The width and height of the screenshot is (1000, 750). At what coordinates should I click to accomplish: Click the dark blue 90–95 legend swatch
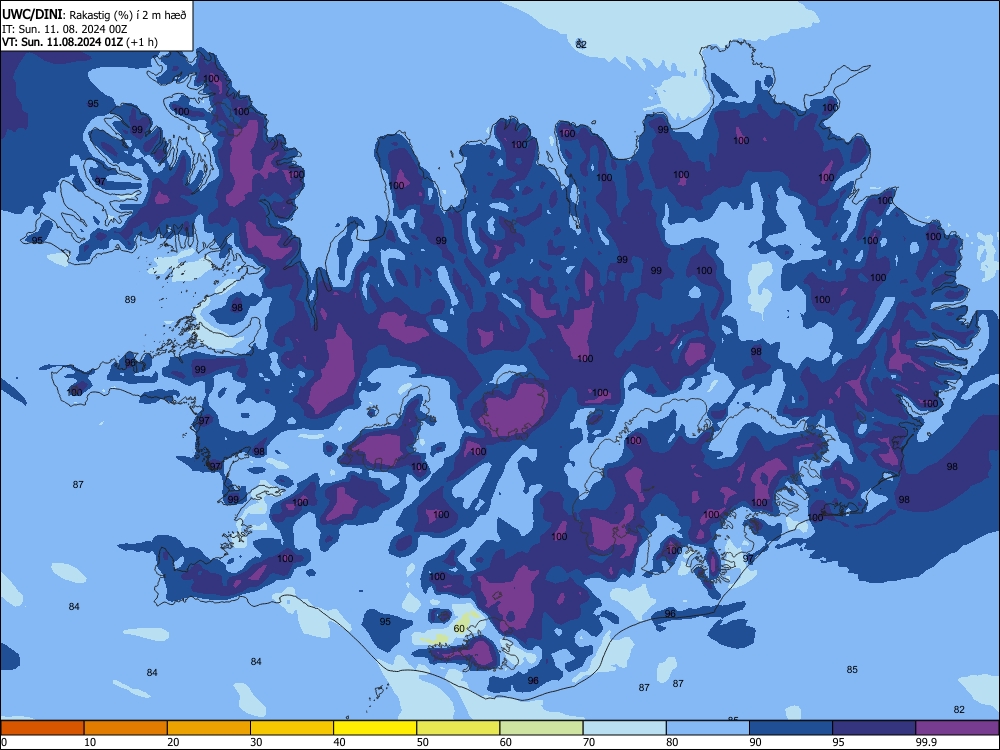(x=791, y=728)
